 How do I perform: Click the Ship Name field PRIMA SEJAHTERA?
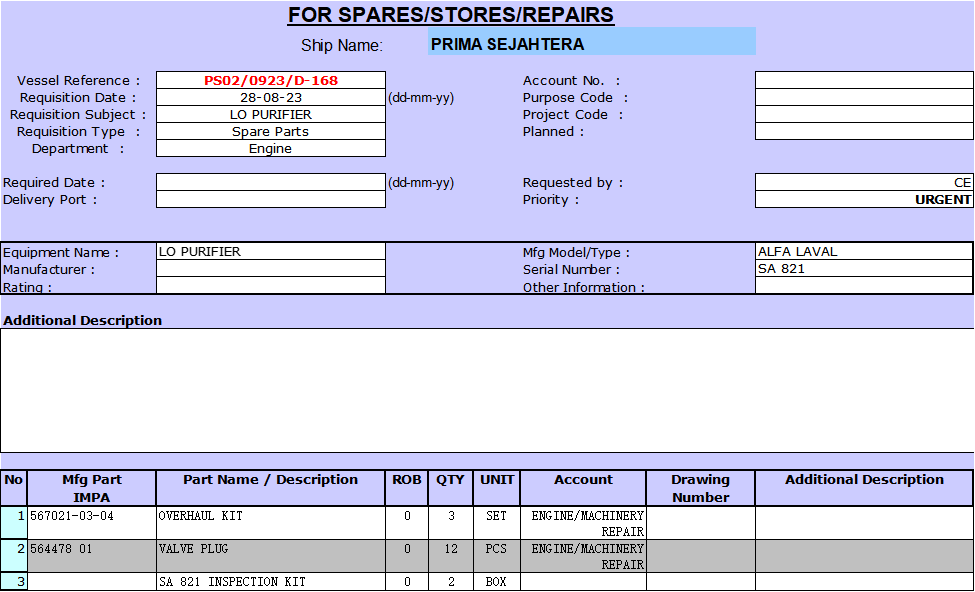(x=591, y=43)
